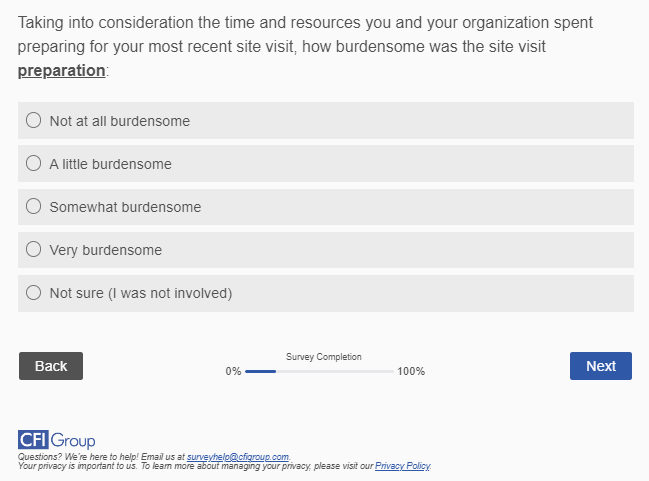Choose the 'A little burdensome' radio circle
649x481 pixels.
[33, 164]
